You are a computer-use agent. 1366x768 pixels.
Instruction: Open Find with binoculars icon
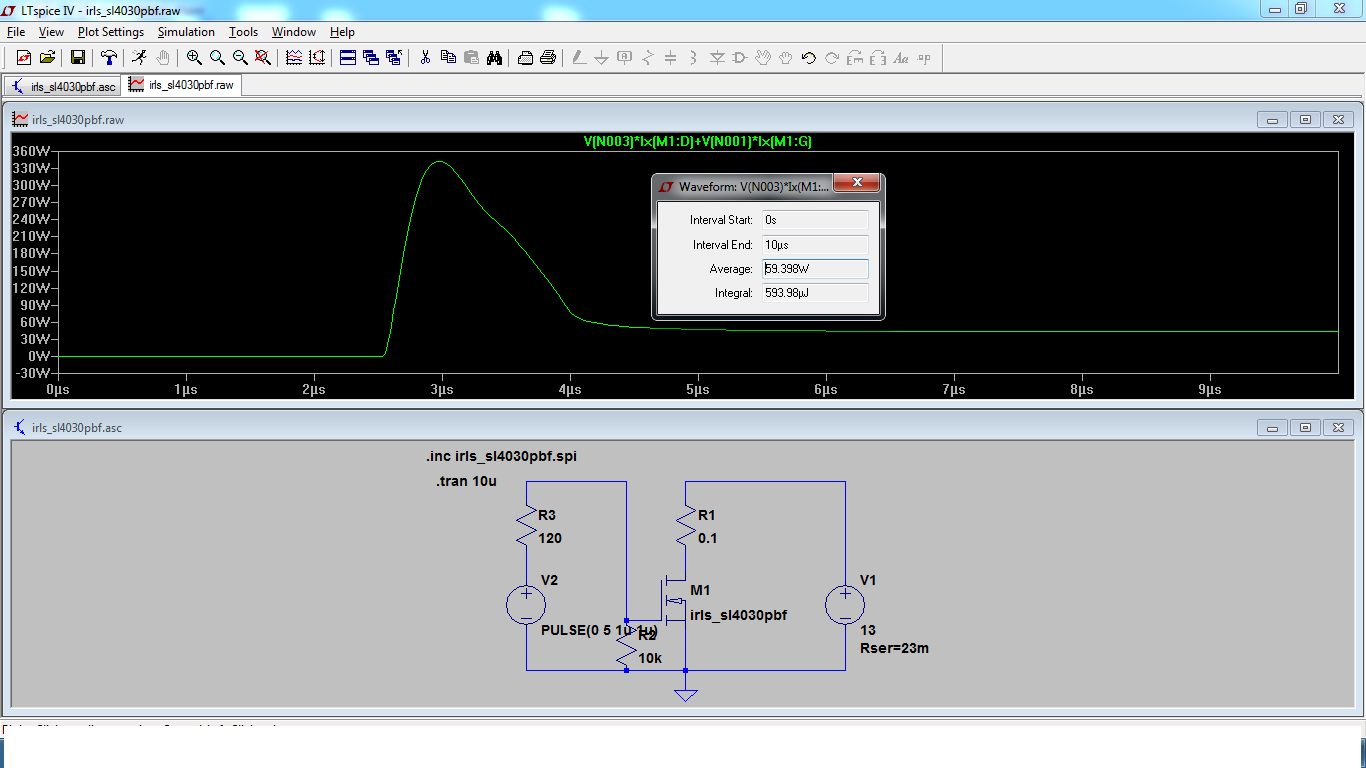coord(494,58)
